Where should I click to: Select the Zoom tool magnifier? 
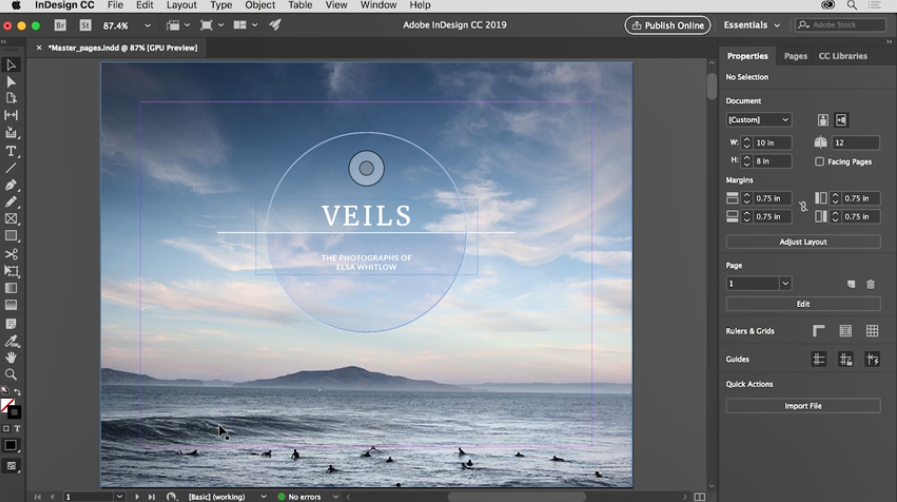(11, 374)
